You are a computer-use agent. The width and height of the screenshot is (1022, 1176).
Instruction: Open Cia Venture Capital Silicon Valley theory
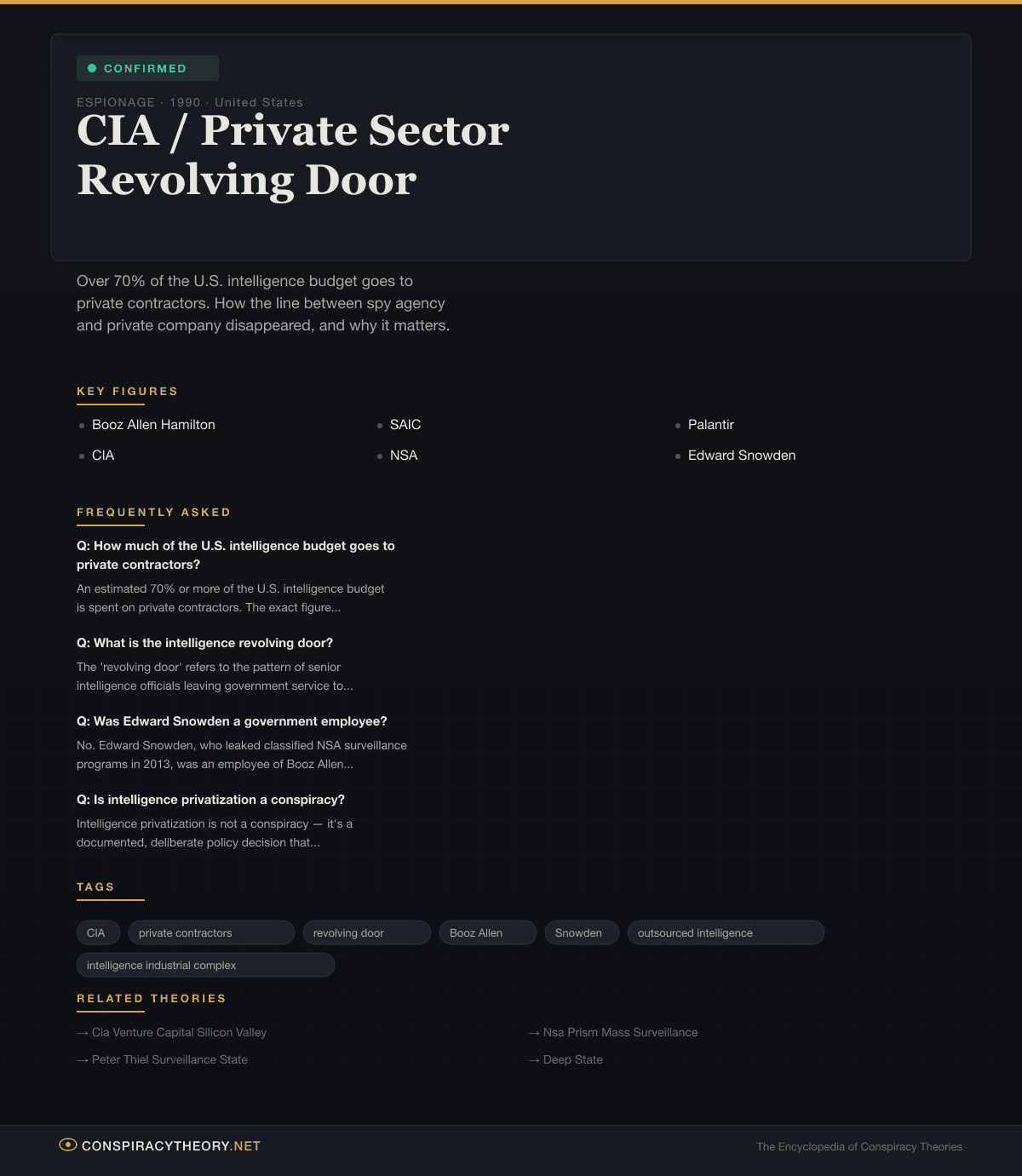(179, 1032)
